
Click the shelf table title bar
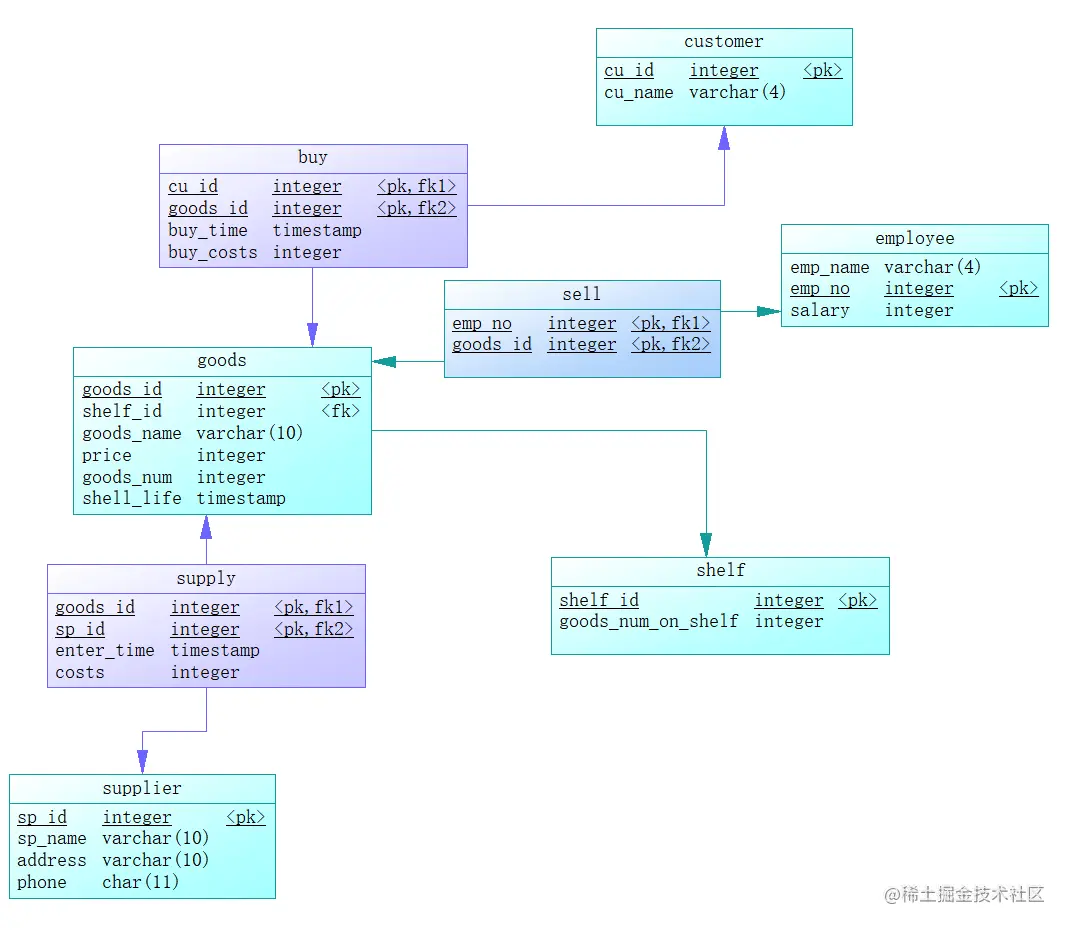[720, 570]
